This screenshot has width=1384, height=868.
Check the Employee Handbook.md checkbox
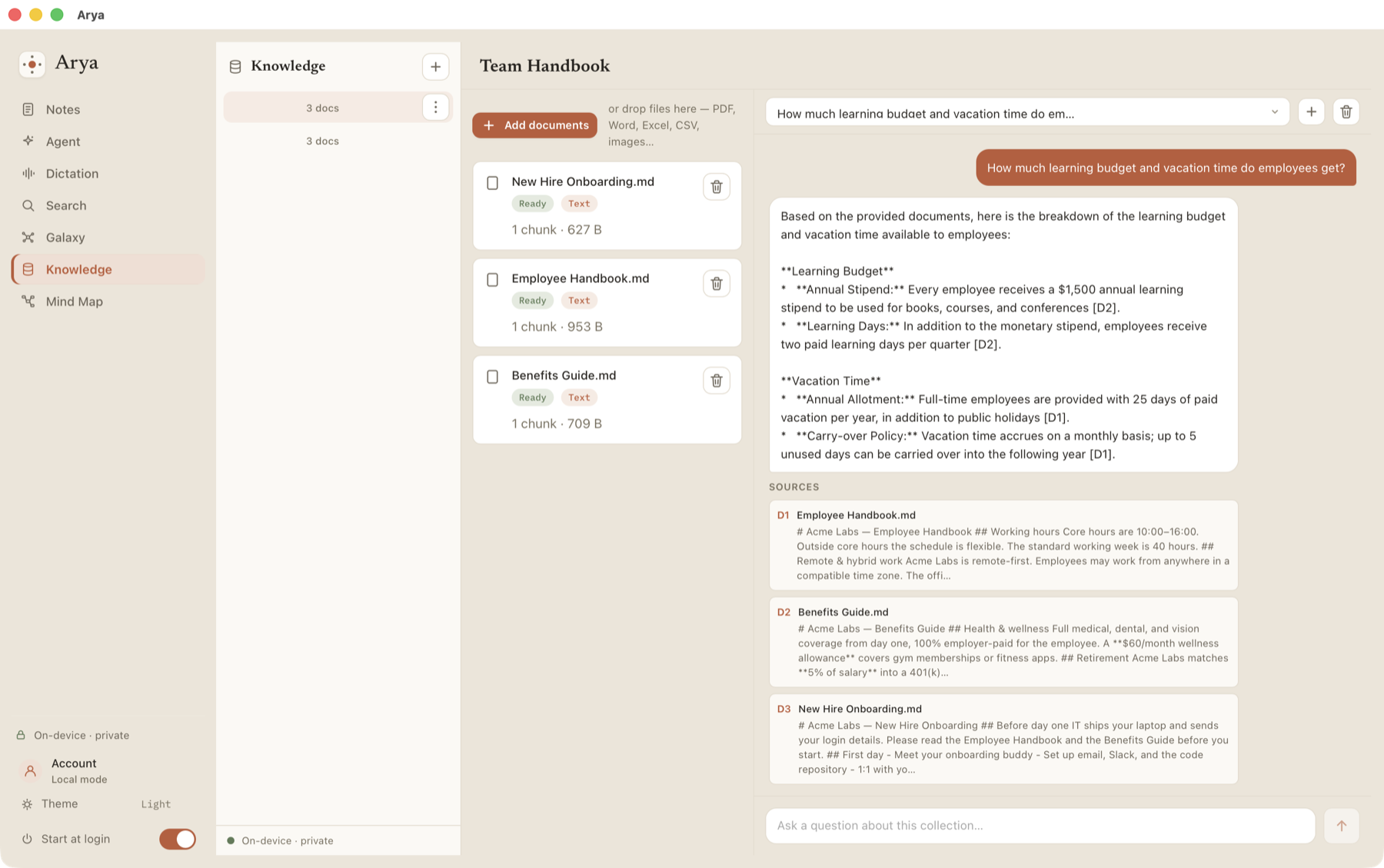pyautogui.click(x=493, y=280)
